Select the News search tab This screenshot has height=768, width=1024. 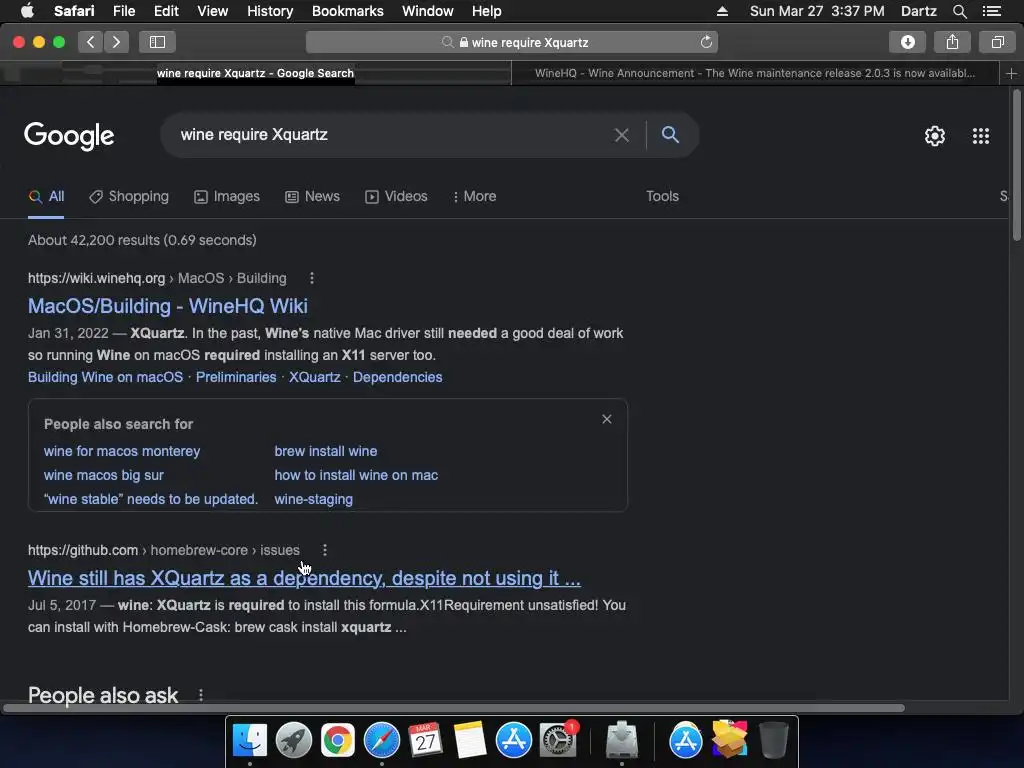pos(312,197)
